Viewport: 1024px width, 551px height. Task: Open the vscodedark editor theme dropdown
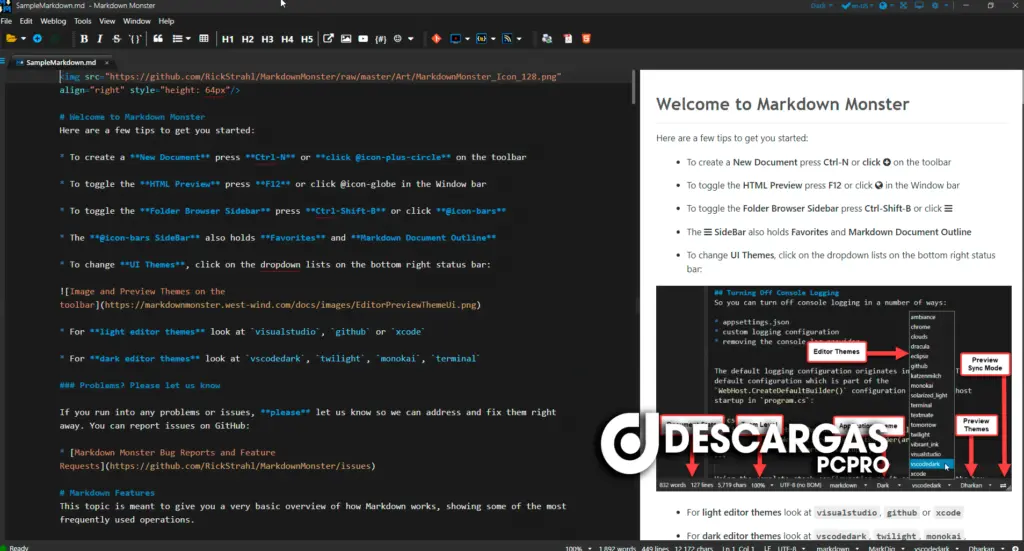pos(935,548)
